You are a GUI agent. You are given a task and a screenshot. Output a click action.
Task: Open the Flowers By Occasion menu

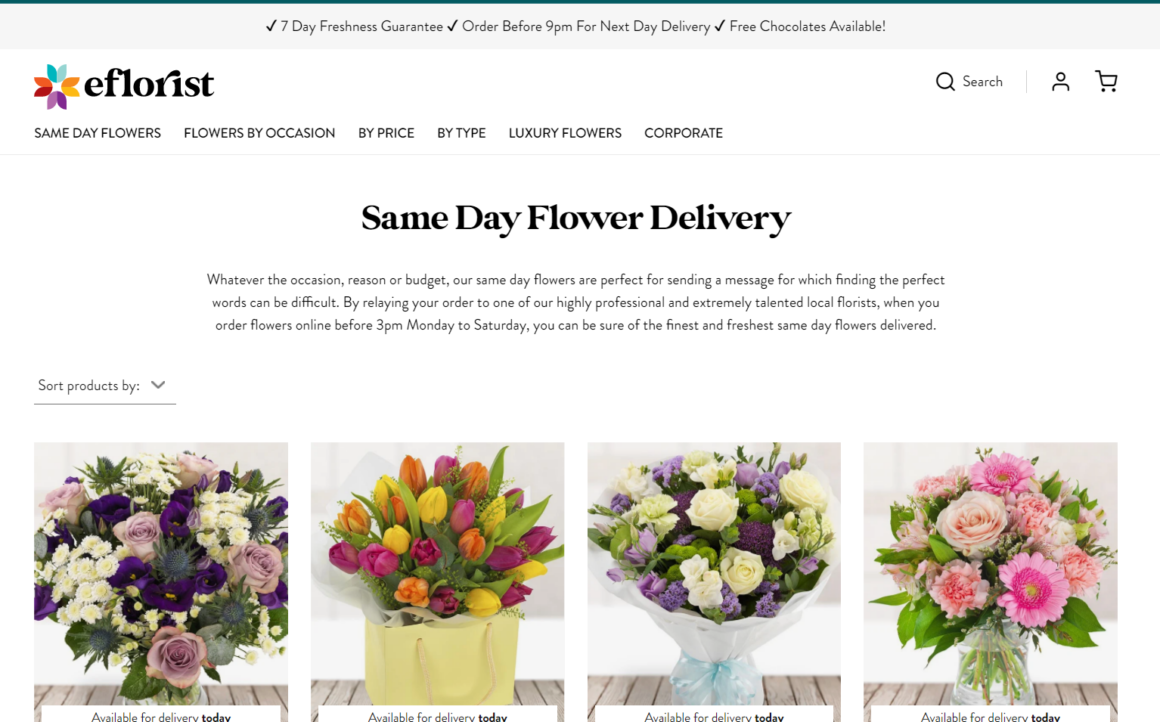[x=259, y=133]
